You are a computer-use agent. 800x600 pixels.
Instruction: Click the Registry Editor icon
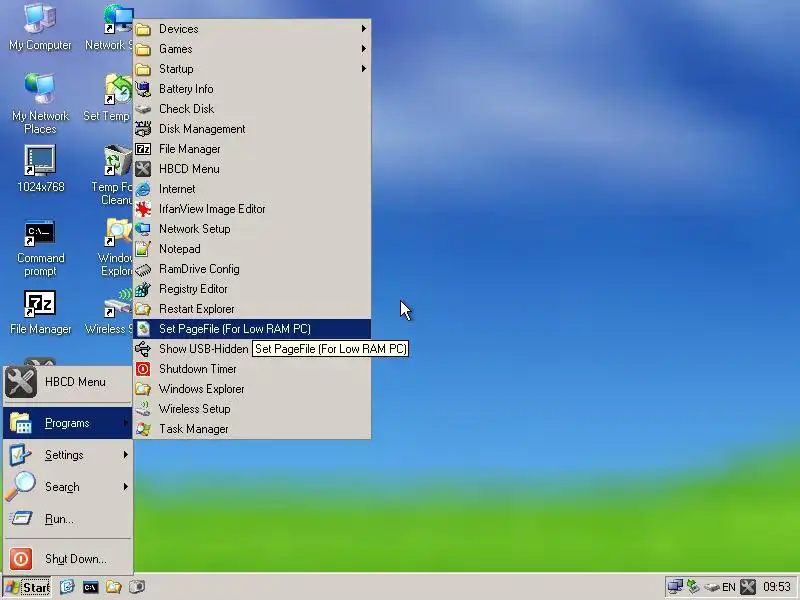pos(143,289)
